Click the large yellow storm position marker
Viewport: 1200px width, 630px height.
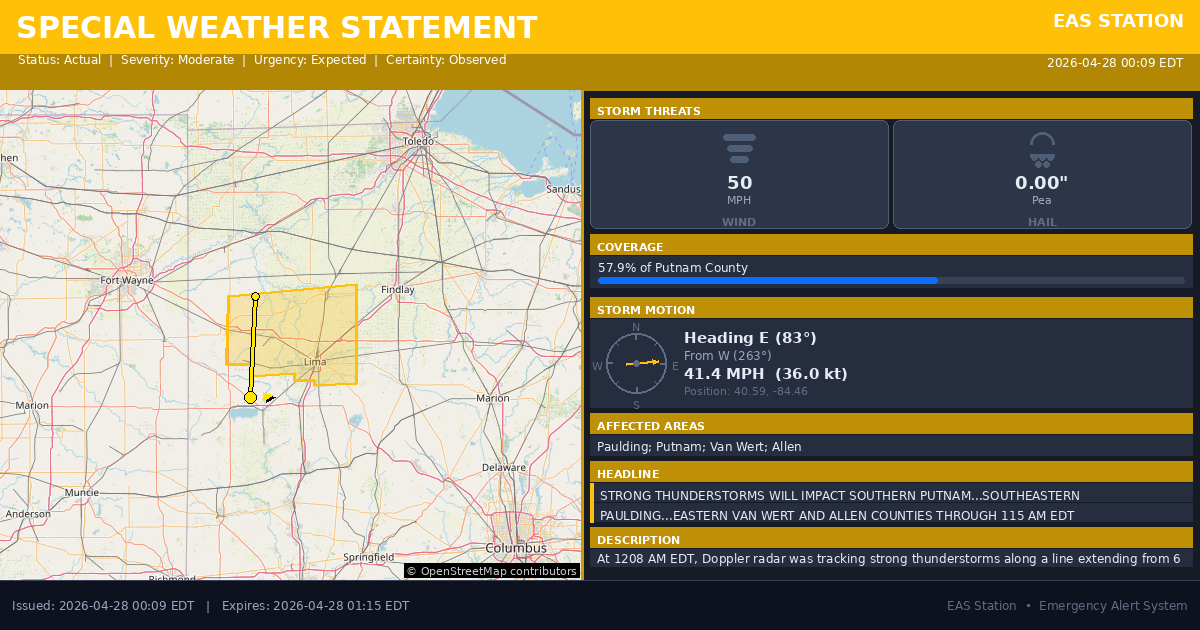(x=250, y=397)
